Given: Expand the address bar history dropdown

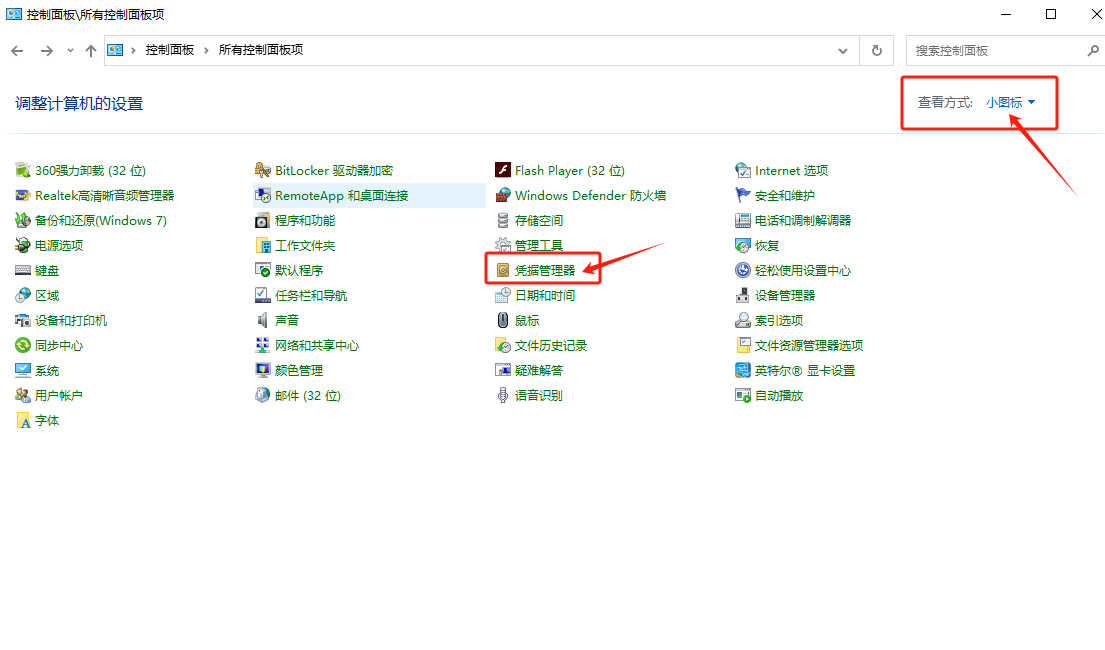Looking at the screenshot, I should 843,51.
